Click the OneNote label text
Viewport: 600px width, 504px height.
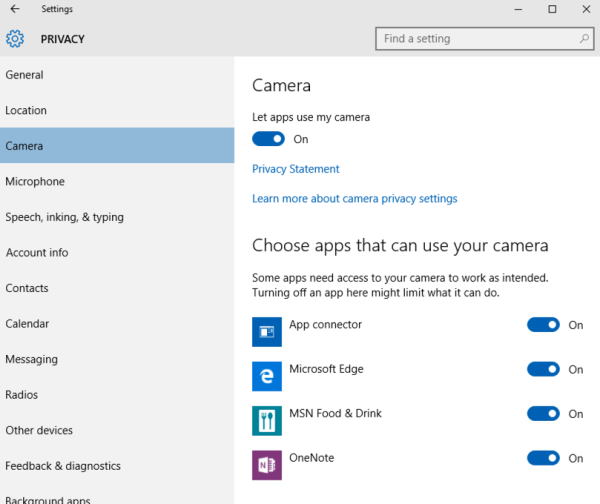click(x=311, y=458)
